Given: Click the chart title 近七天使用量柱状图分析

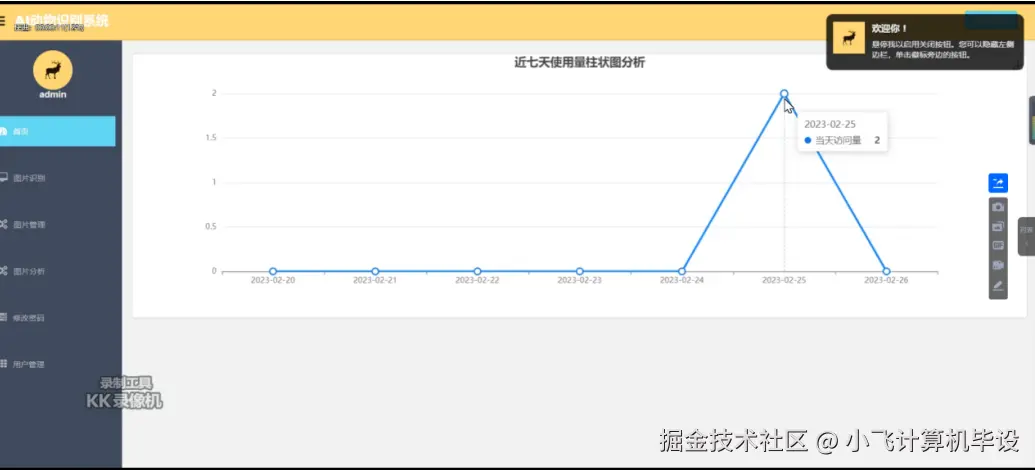Looking at the screenshot, I should coord(580,63).
